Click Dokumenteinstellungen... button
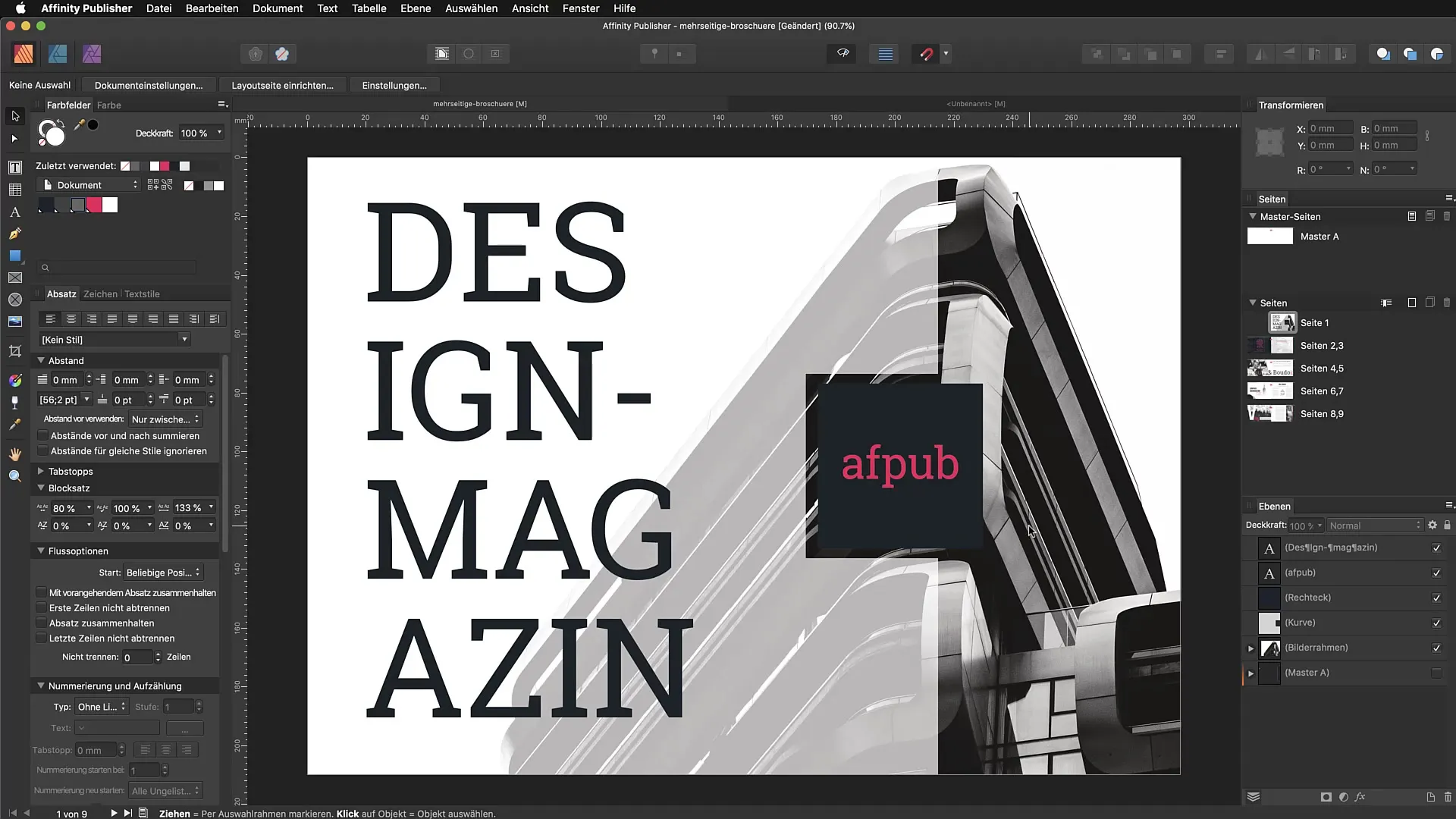Viewport: 1456px width, 819px height. pyautogui.click(x=149, y=85)
